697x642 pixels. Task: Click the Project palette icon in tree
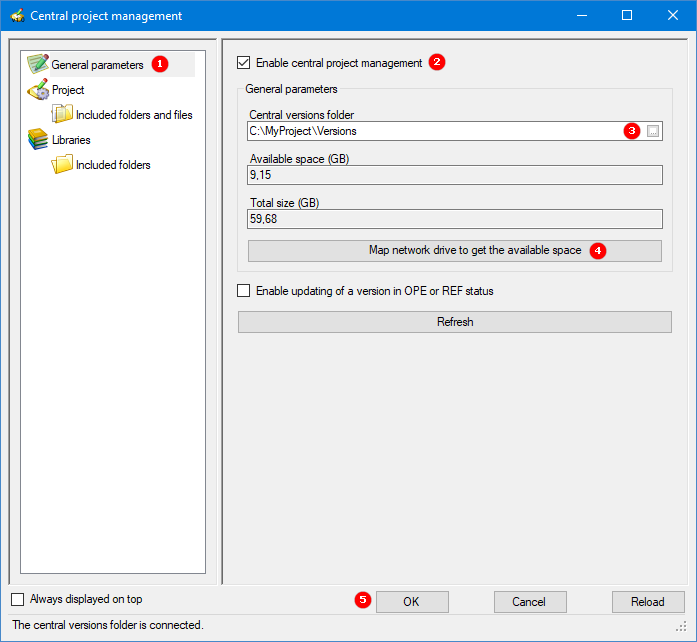coord(38,90)
